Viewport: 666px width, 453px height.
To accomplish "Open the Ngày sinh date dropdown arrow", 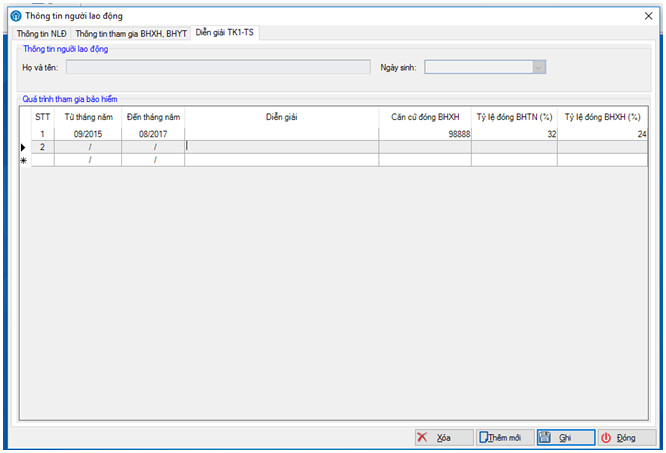I will point(539,67).
